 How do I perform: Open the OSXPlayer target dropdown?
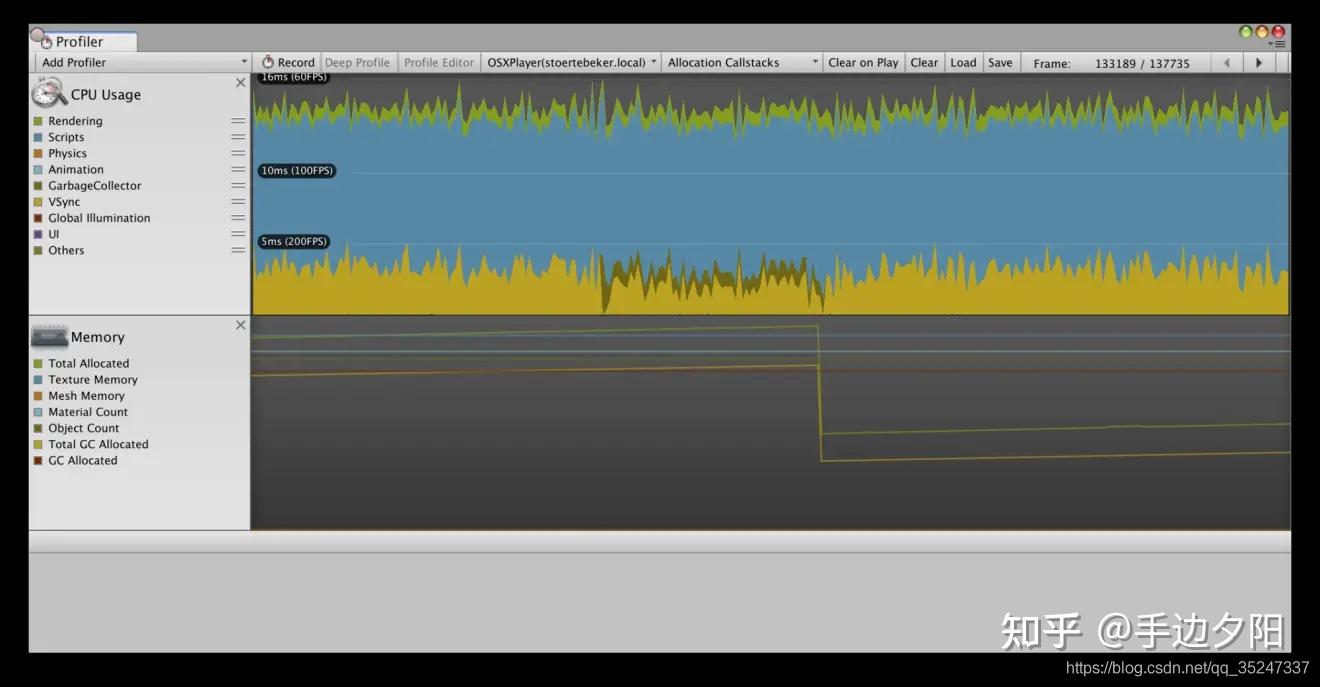tap(571, 62)
